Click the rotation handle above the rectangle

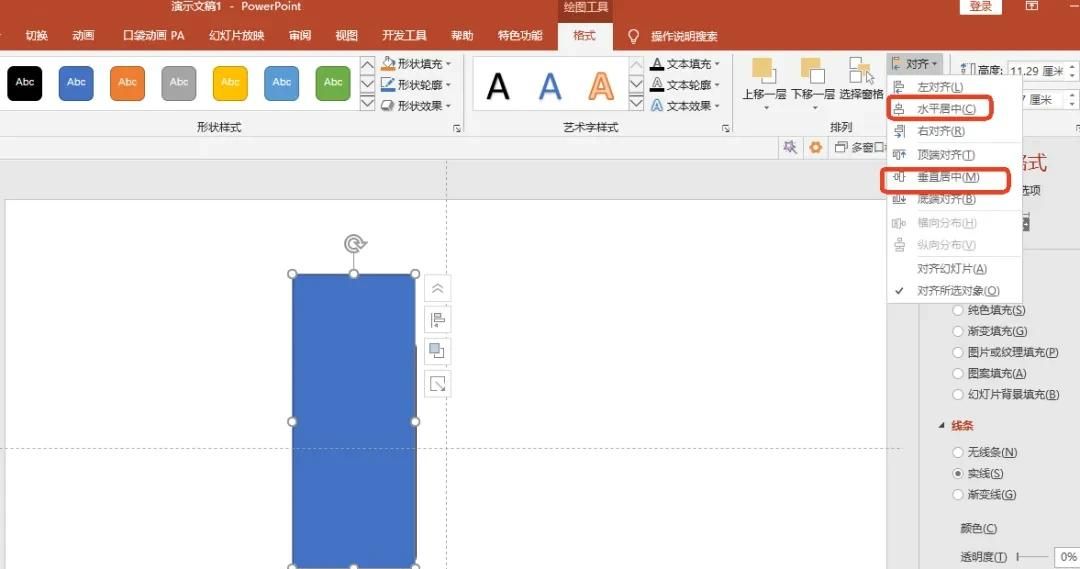click(x=355, y=243)
